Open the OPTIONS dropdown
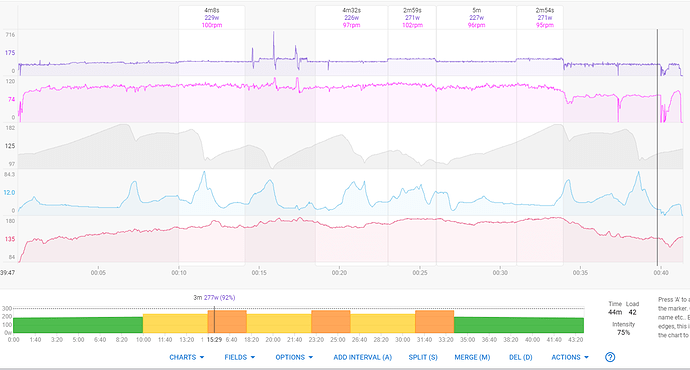 pos(294,357)
